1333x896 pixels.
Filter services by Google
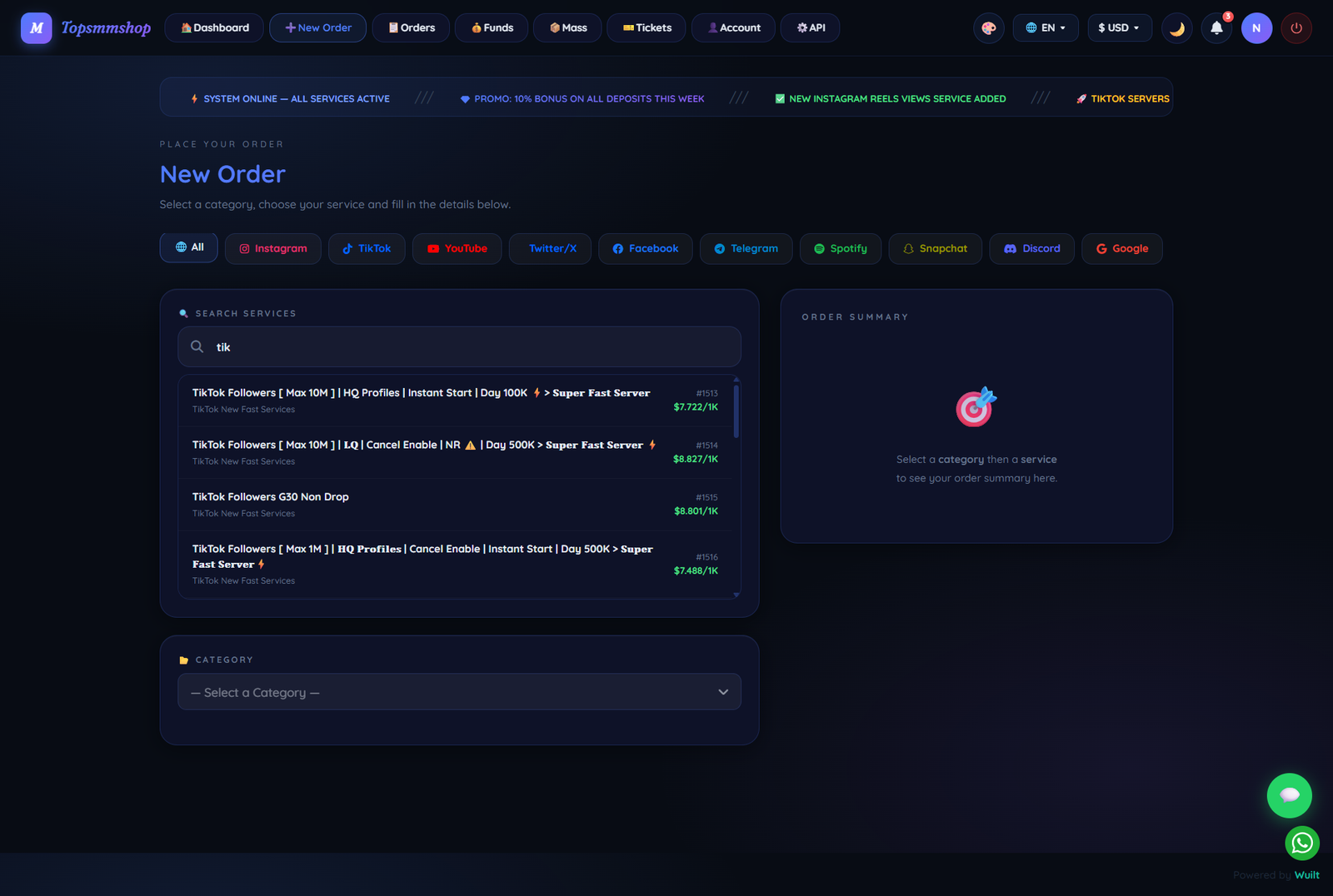[1121, 248]
